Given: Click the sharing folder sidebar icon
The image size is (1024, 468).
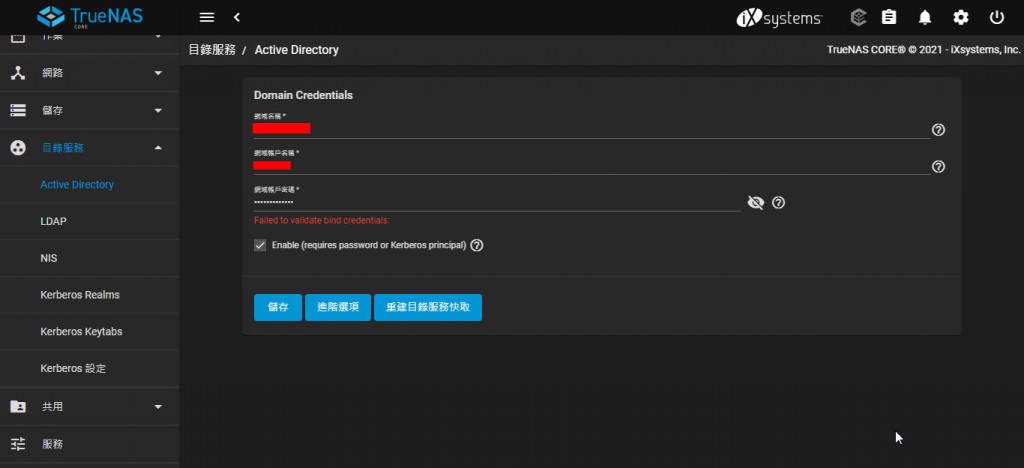Looking at the screenshot, I should tap(18, 407).
